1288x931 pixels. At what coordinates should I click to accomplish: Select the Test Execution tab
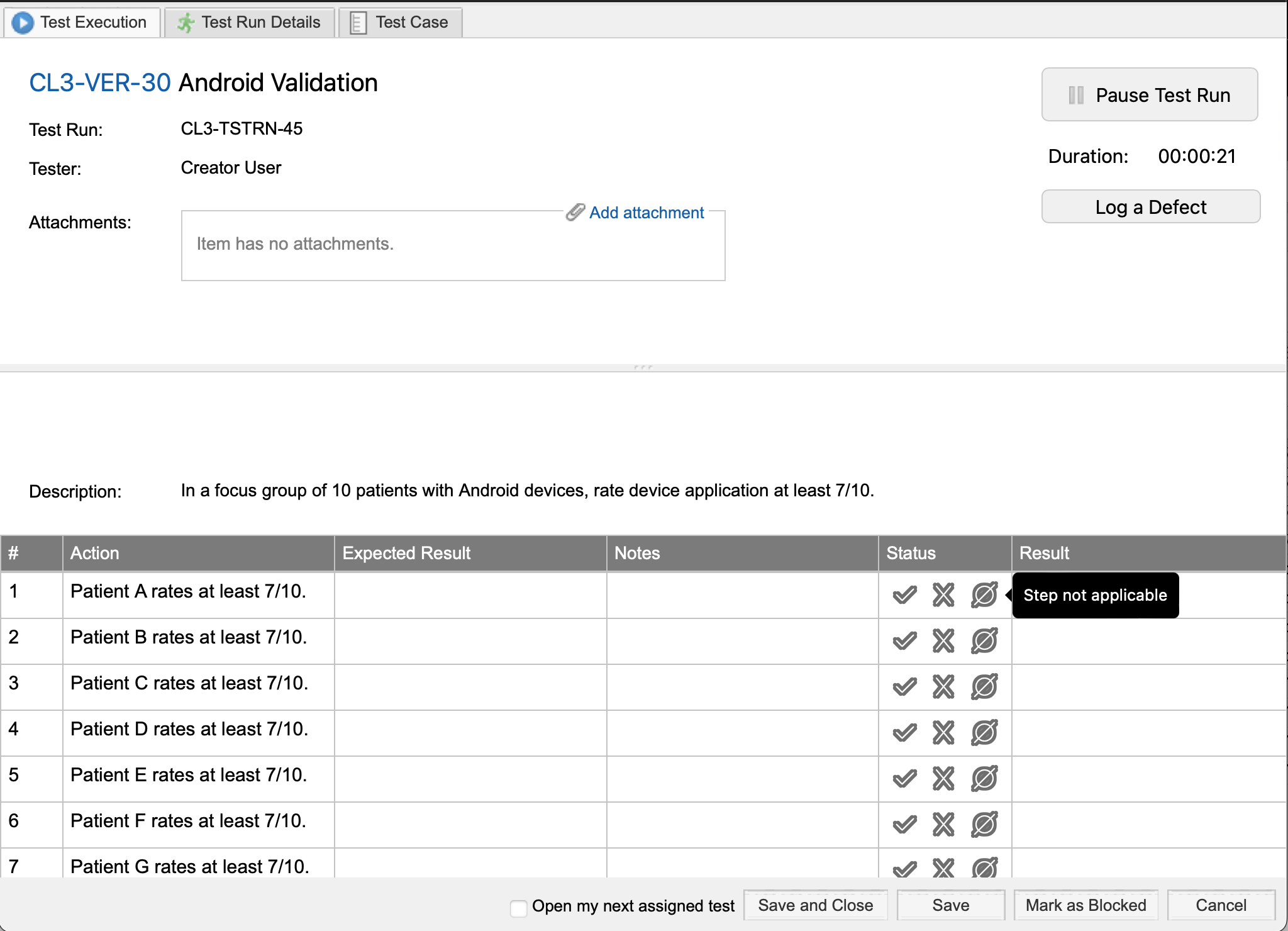point(80,23)
